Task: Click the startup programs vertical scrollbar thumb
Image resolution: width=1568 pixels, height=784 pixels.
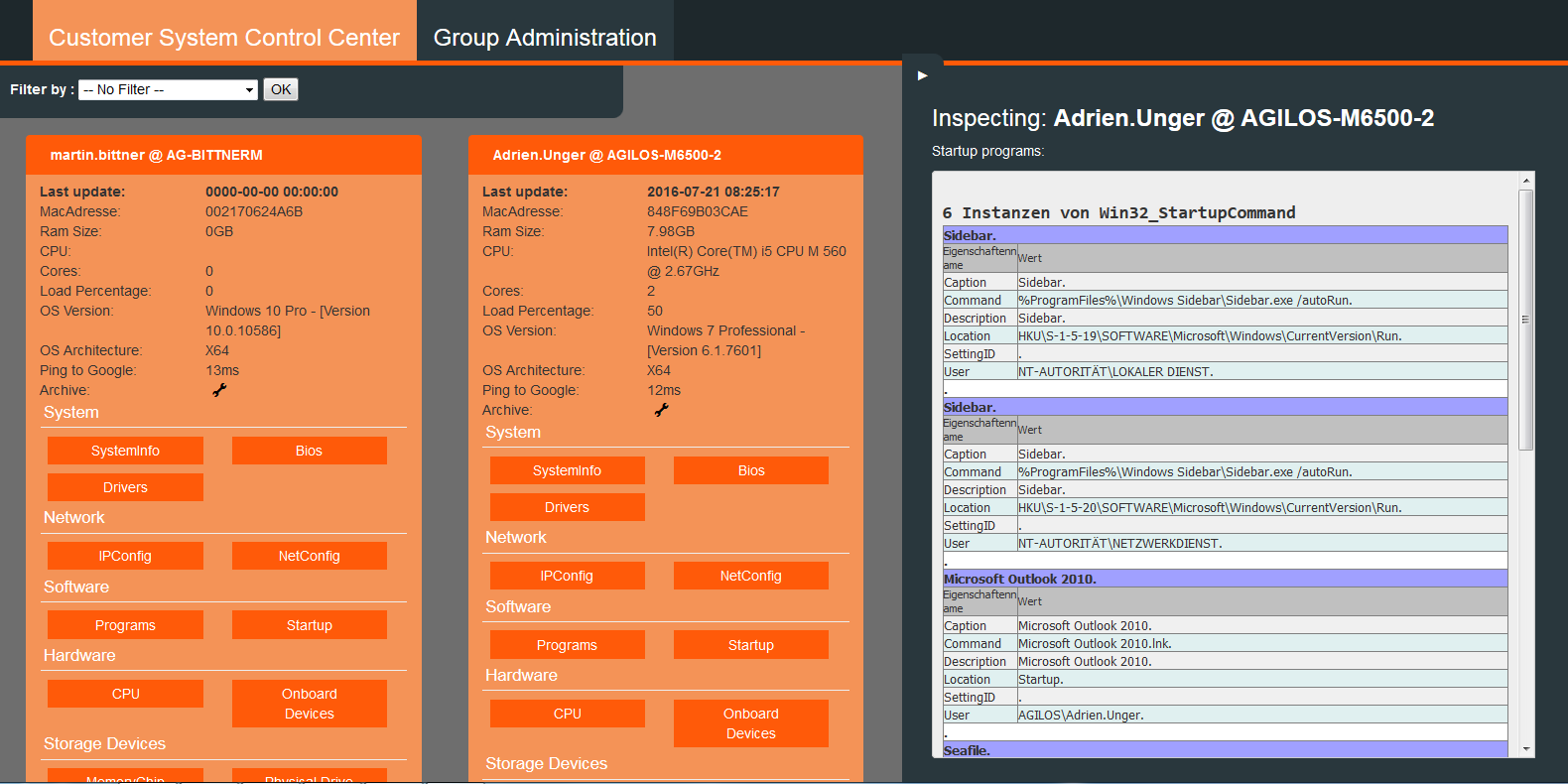Action: point(1526,320)
